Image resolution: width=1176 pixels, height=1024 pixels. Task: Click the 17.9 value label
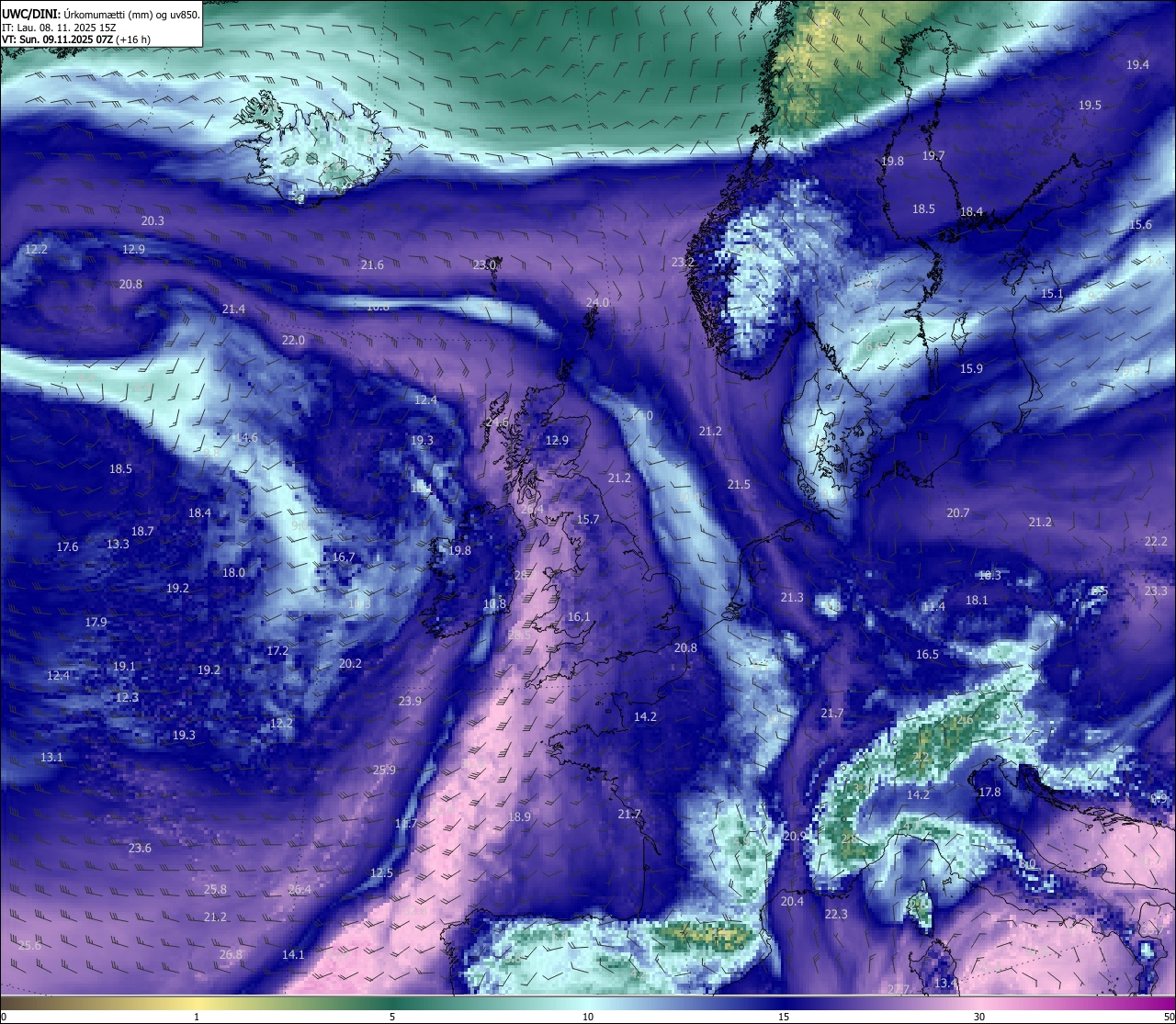[96, 623]
